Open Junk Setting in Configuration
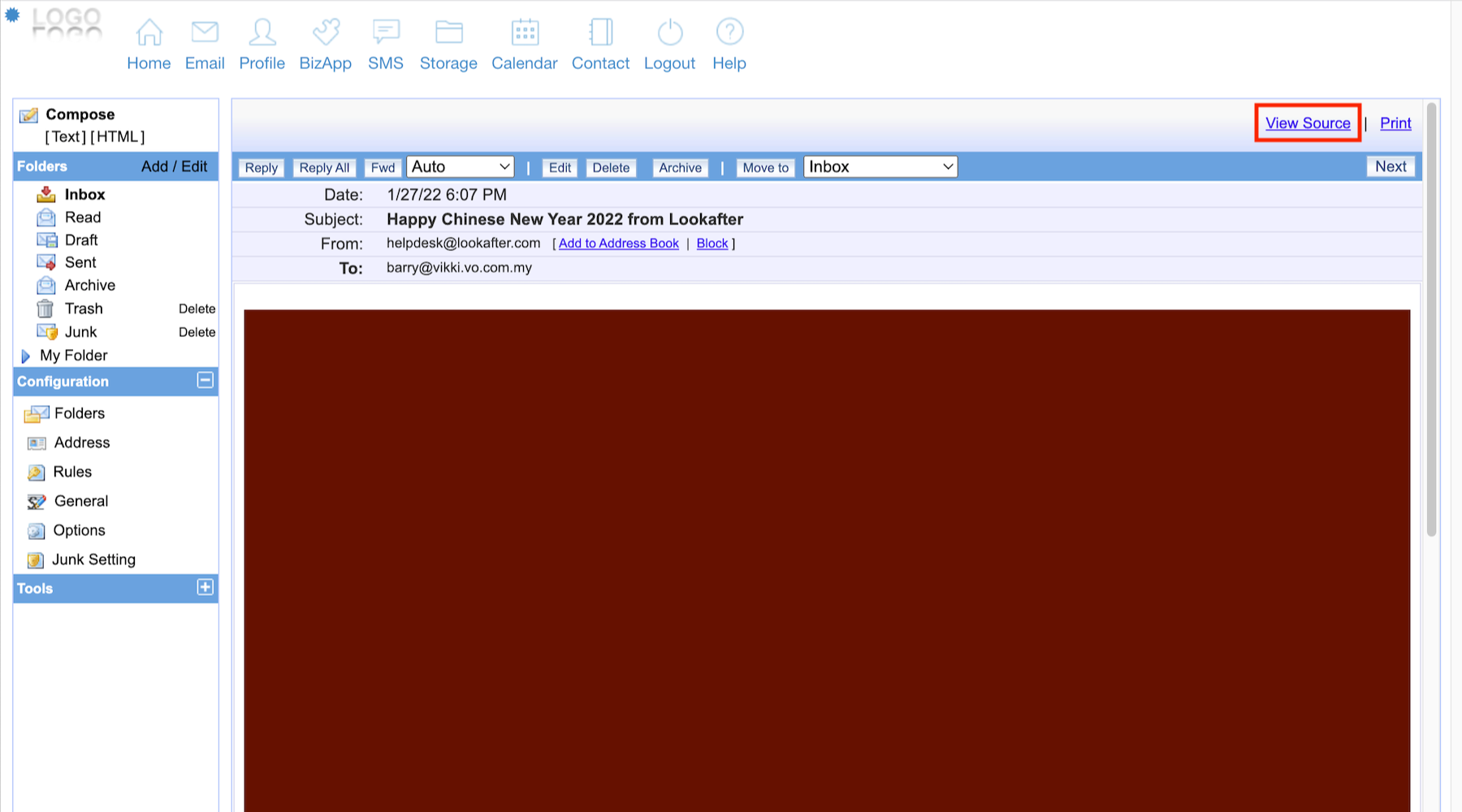 tap(93, 559)
